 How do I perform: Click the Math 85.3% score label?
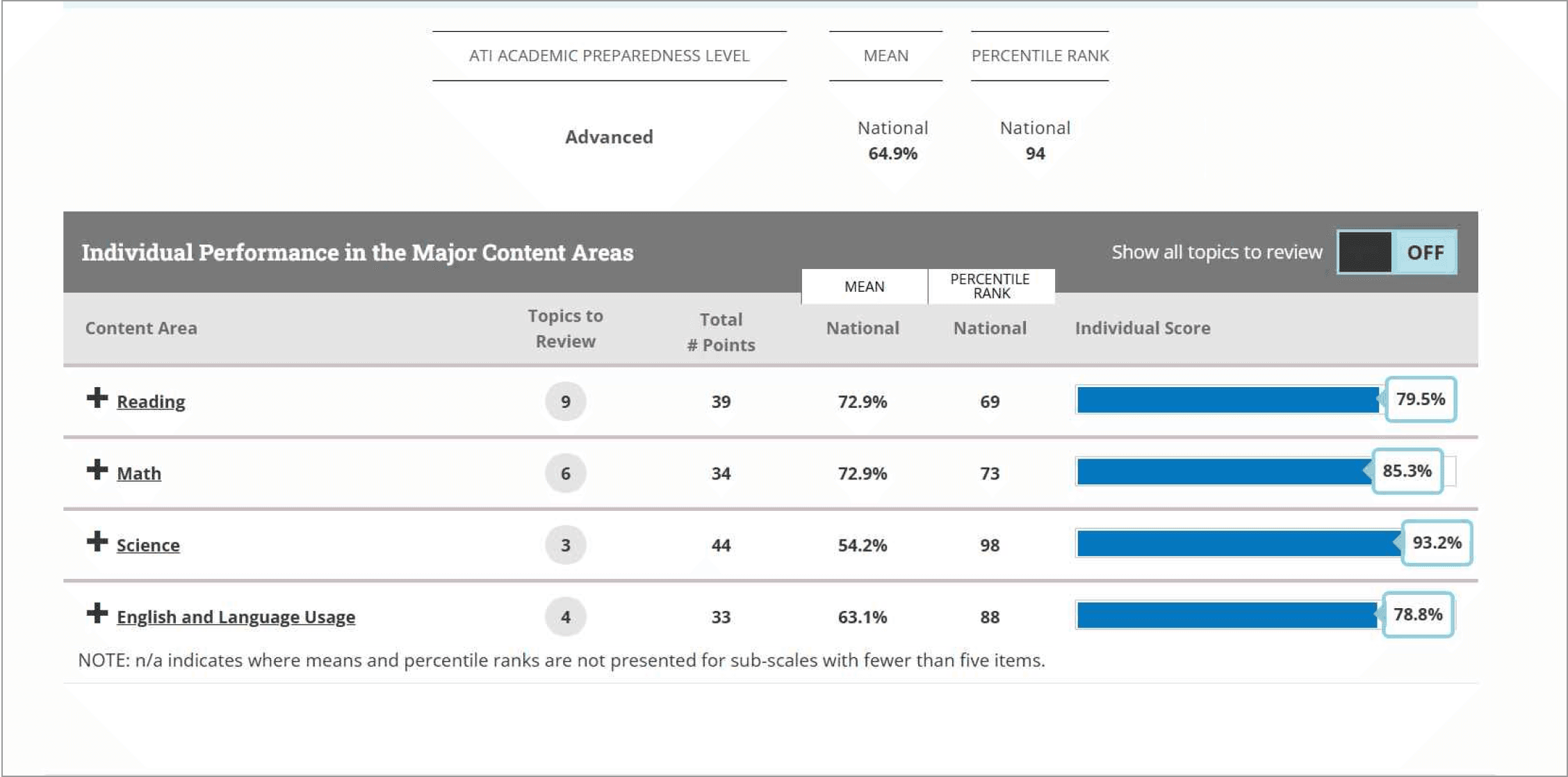1407,471
